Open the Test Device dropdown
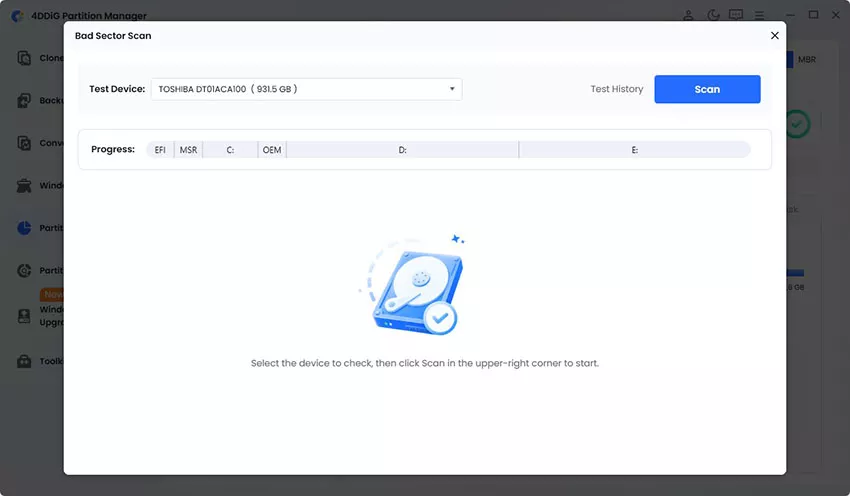 click(x=306, y=89)
